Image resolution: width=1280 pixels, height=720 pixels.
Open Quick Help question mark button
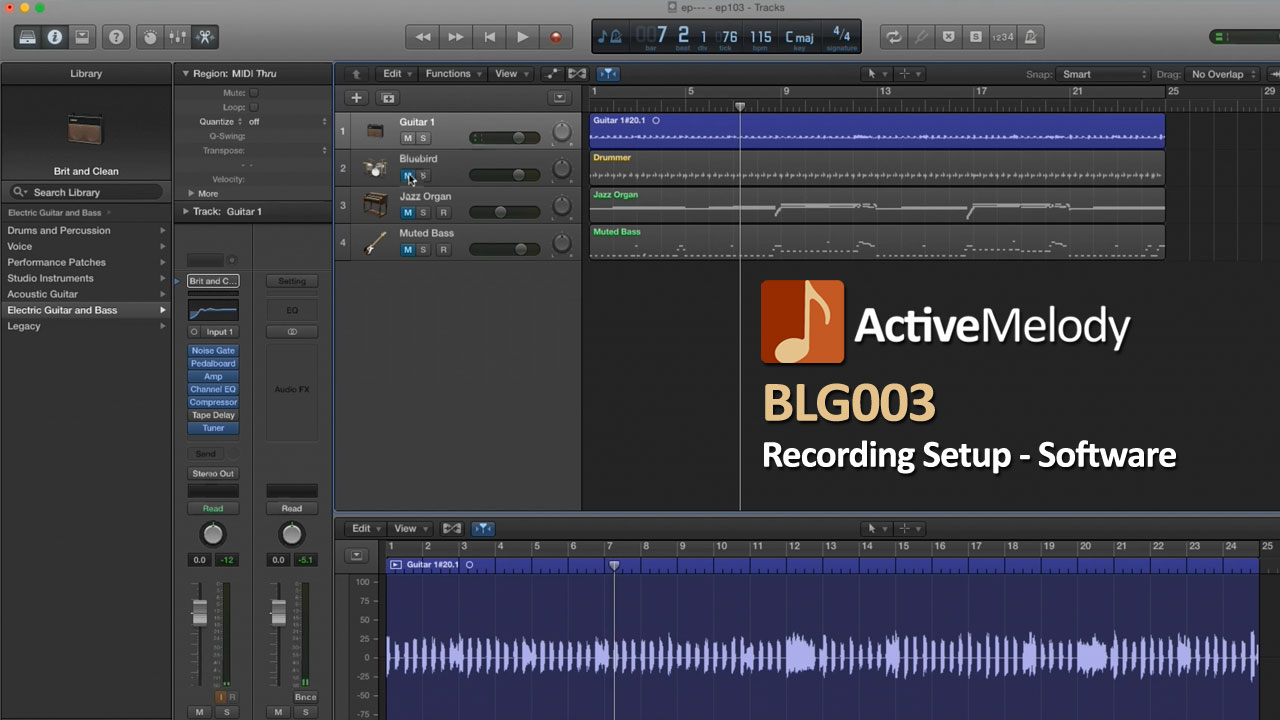coord(117,37)
